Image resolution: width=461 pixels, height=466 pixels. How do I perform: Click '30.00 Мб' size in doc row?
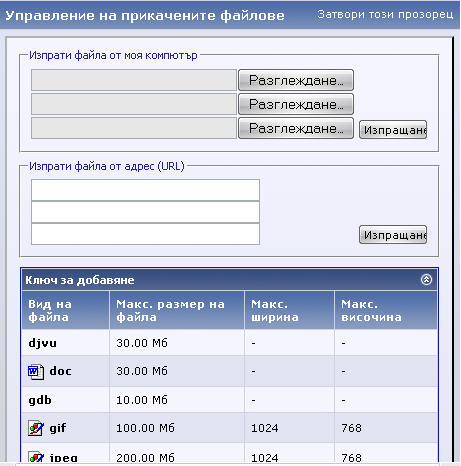[x=142, y=371]
